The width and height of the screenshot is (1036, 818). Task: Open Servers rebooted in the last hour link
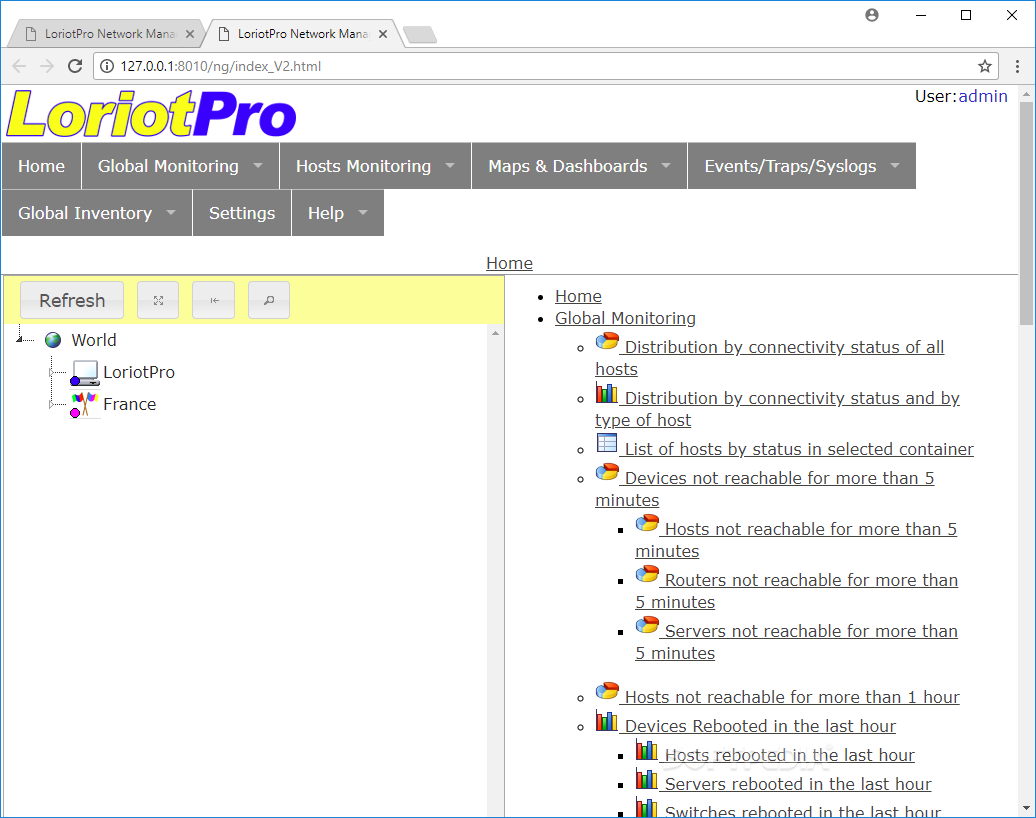[797, 784]
